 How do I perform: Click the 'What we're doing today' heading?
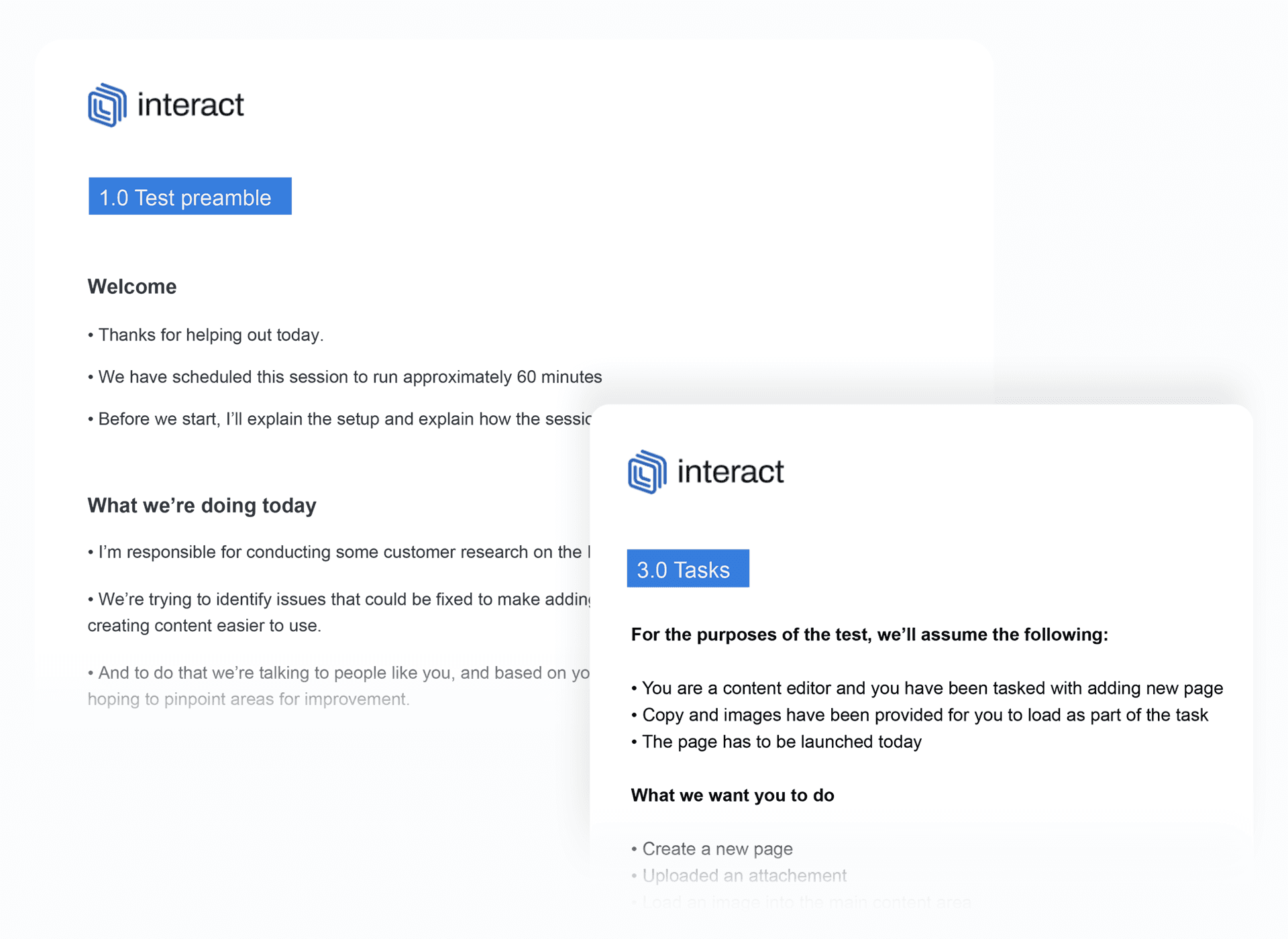(x=202, y=505)
